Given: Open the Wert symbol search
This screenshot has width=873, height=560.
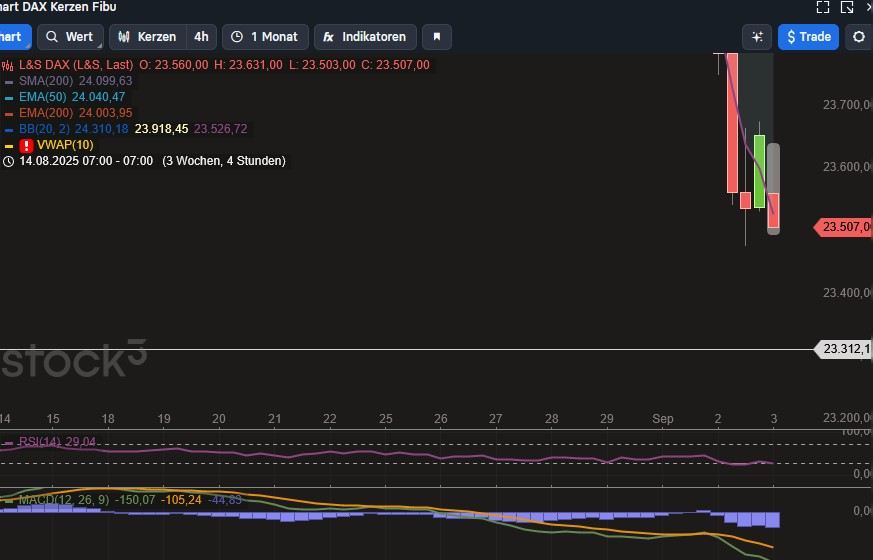Looking at the screenshot, I should pyautogui.click(x=71, y=37).
